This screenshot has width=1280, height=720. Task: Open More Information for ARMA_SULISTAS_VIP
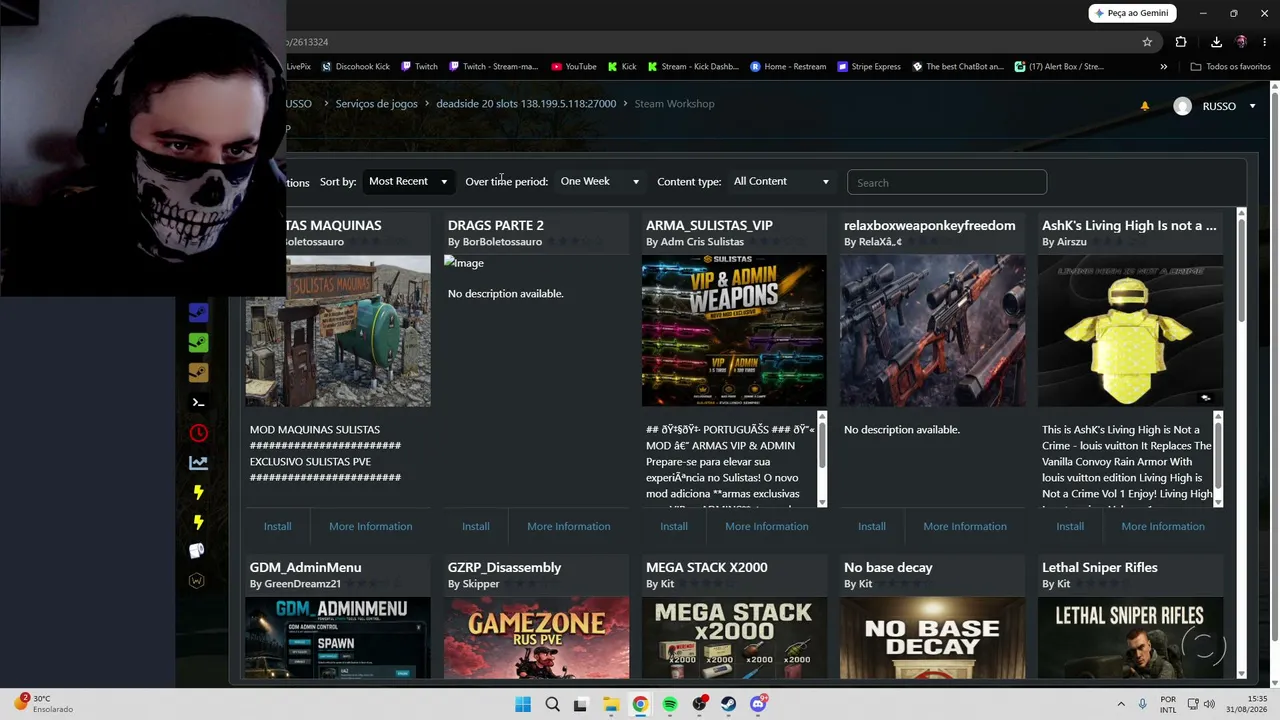(x=766, y=526)
